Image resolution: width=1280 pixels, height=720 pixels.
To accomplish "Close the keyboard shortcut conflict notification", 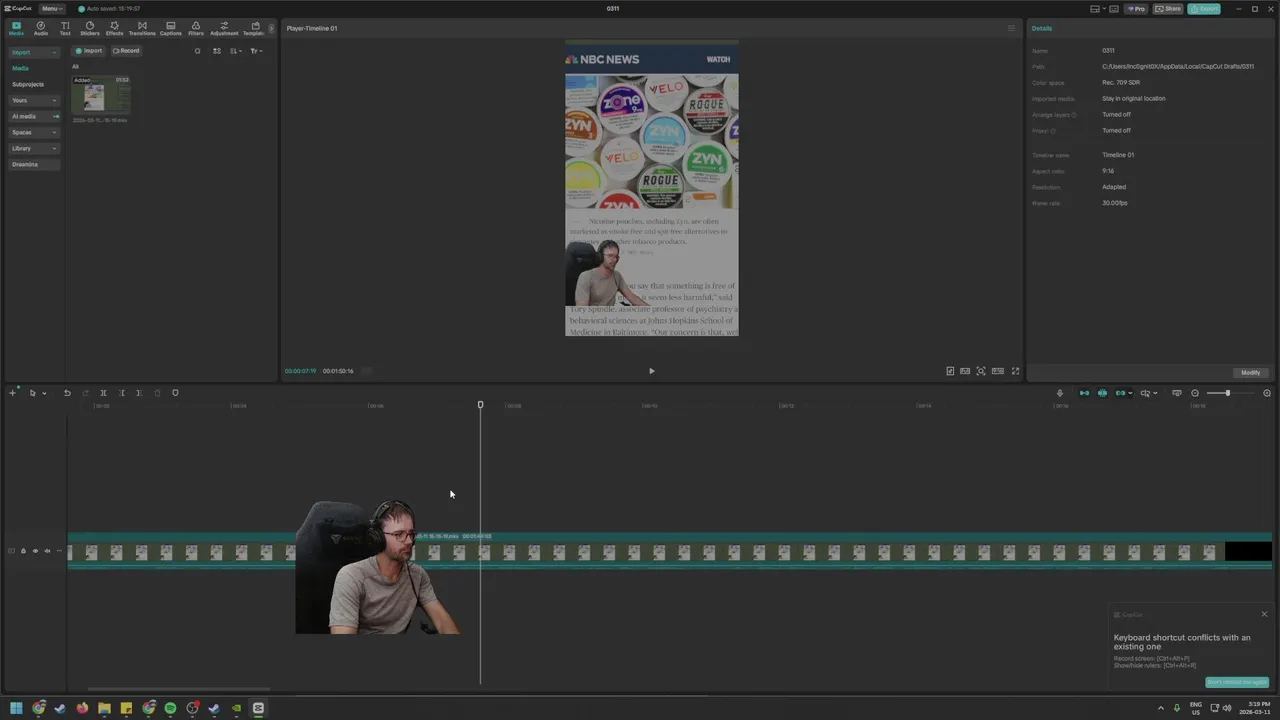I will click(1264, 614).
